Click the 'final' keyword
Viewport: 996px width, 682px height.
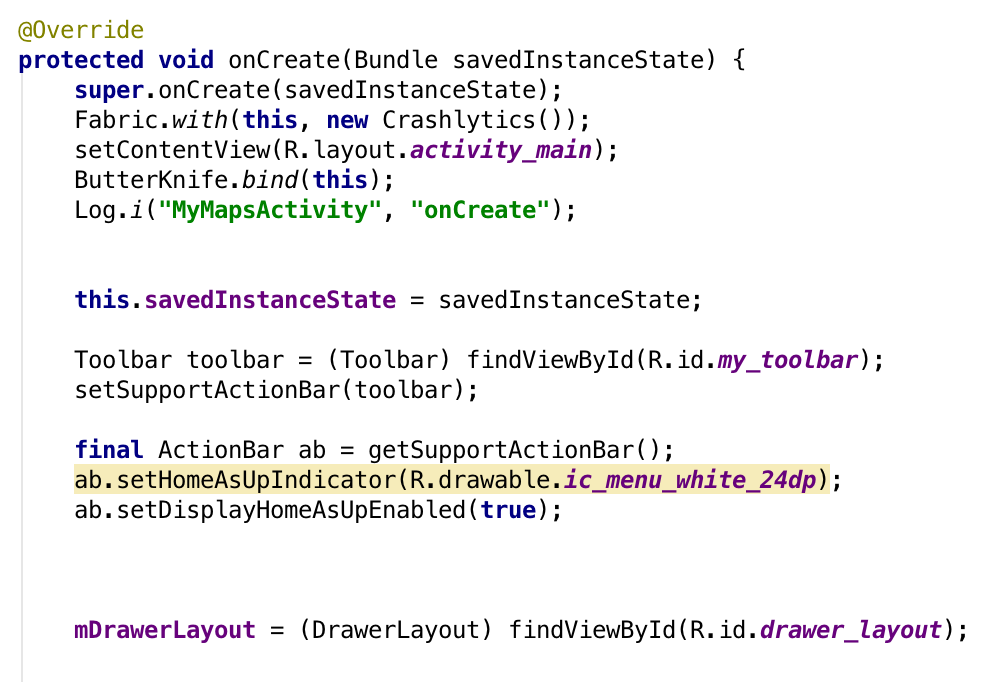(109, 450)
